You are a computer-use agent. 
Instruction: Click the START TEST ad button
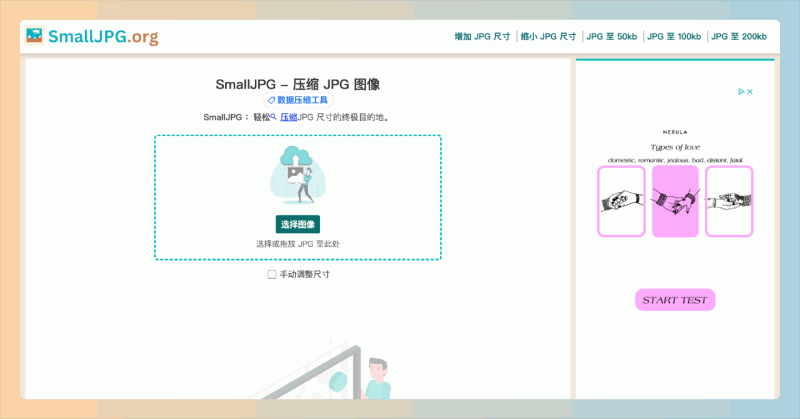click(675, 300)
